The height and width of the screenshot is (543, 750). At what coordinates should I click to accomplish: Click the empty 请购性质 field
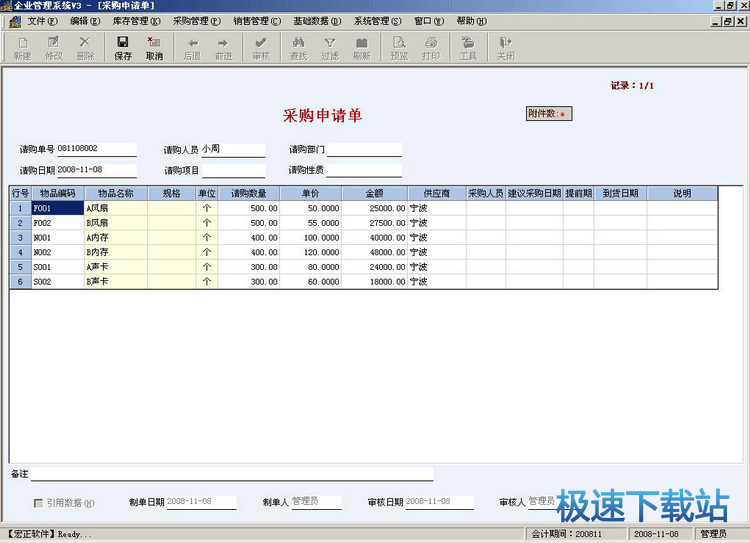click(x=364, y=170)
